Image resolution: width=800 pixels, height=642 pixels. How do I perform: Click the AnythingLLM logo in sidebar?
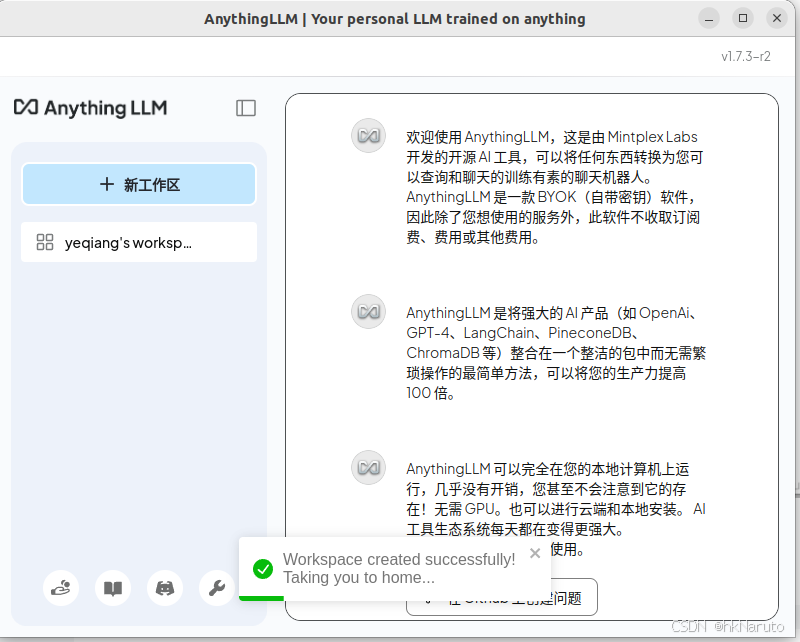coord(90,108)
